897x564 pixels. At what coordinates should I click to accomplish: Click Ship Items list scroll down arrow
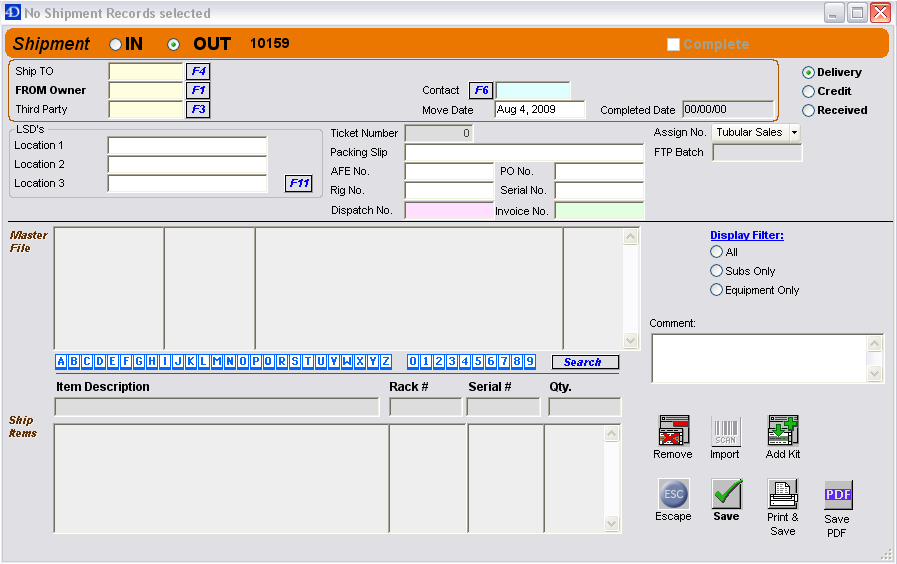(612, 524)
